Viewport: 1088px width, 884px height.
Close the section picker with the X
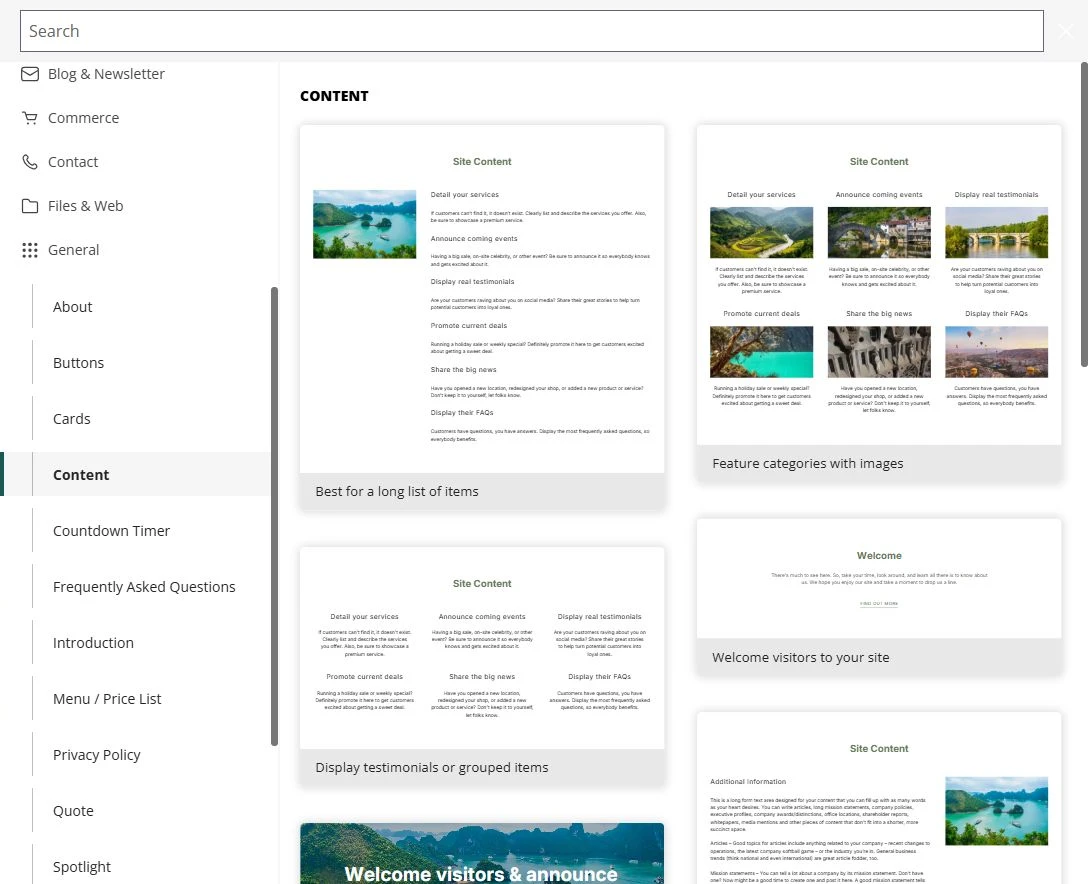1066,31
